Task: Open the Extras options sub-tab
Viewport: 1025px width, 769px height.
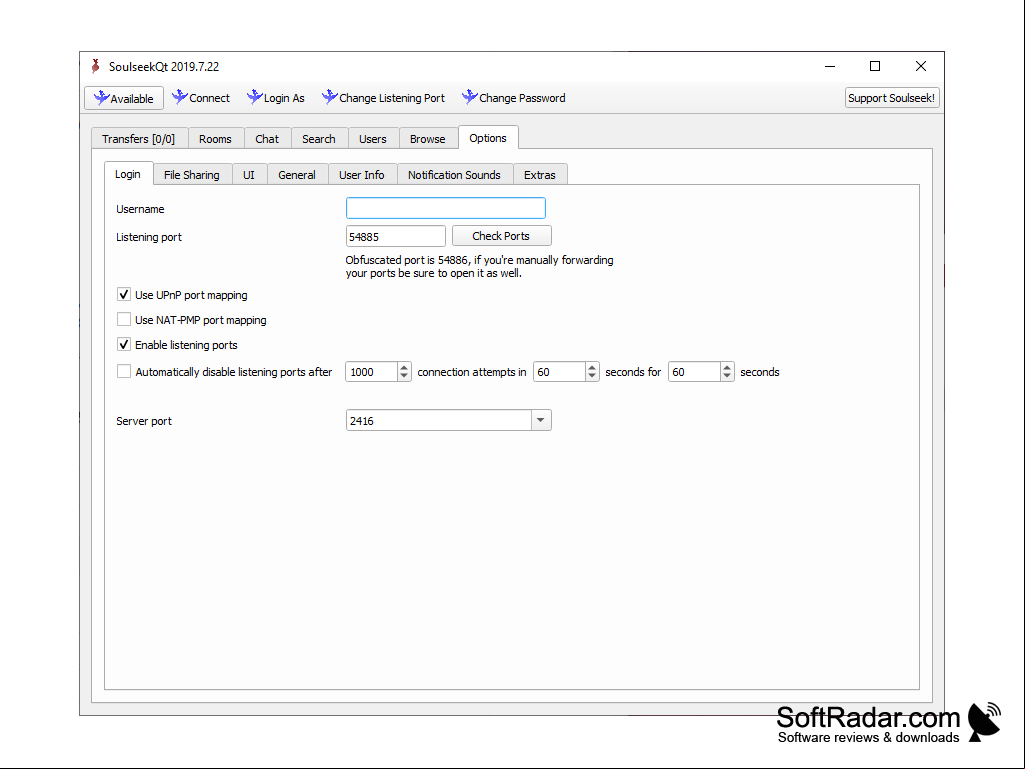Action: click(x=540, y=175)
